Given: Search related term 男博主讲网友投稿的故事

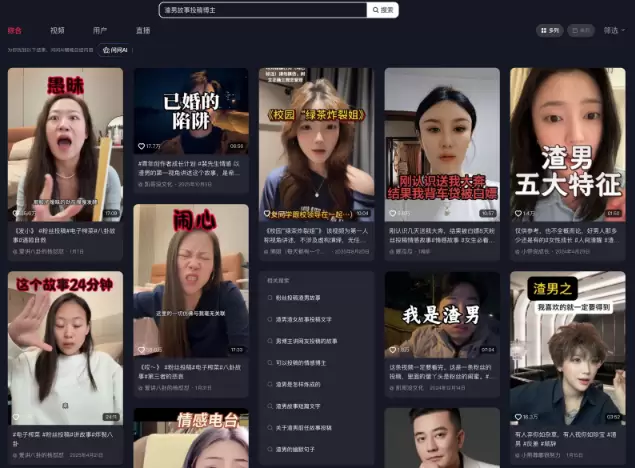Looking at the screenshot, I should [307, 341].
